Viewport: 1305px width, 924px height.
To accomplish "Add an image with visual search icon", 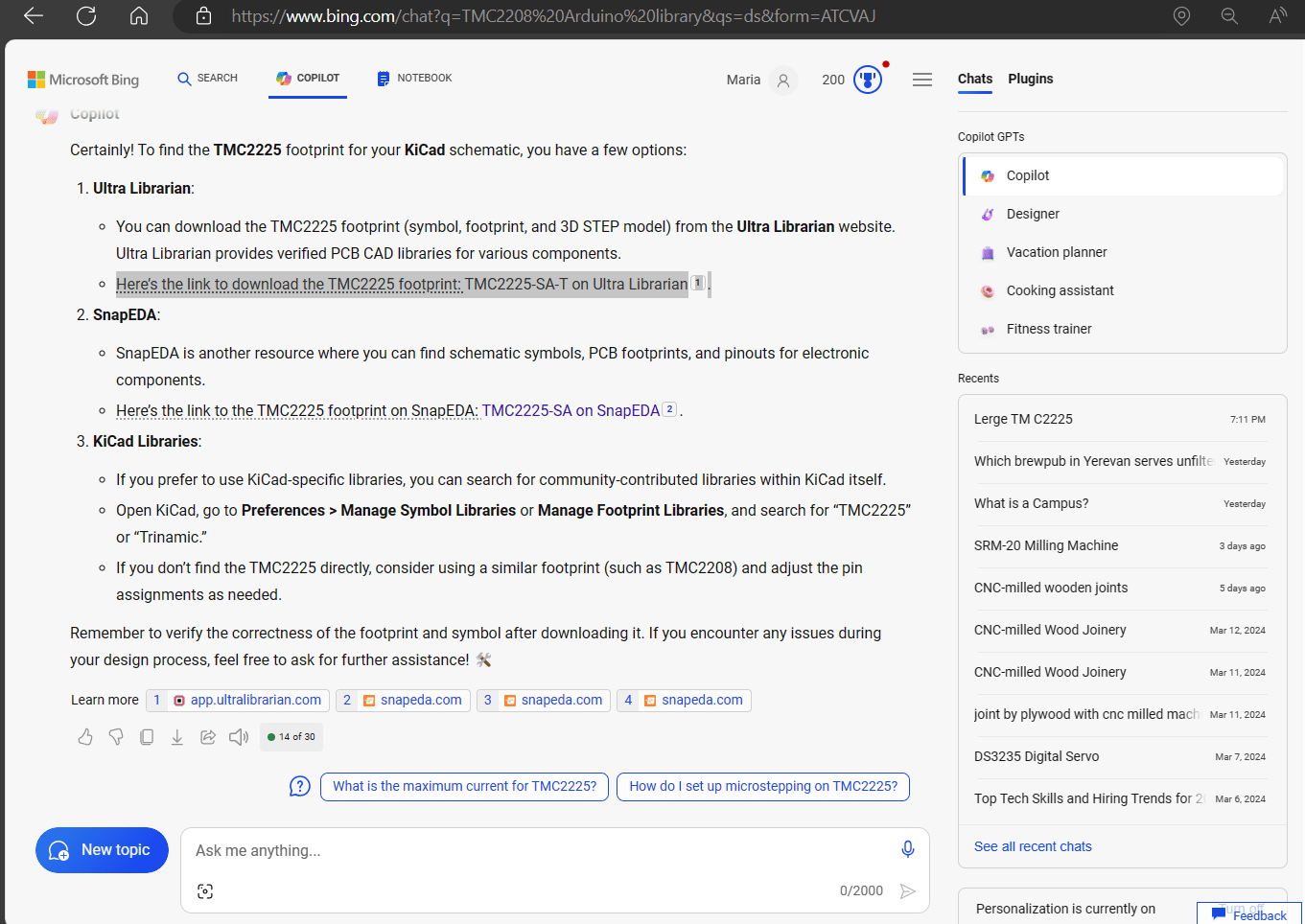I will [205, 891].
